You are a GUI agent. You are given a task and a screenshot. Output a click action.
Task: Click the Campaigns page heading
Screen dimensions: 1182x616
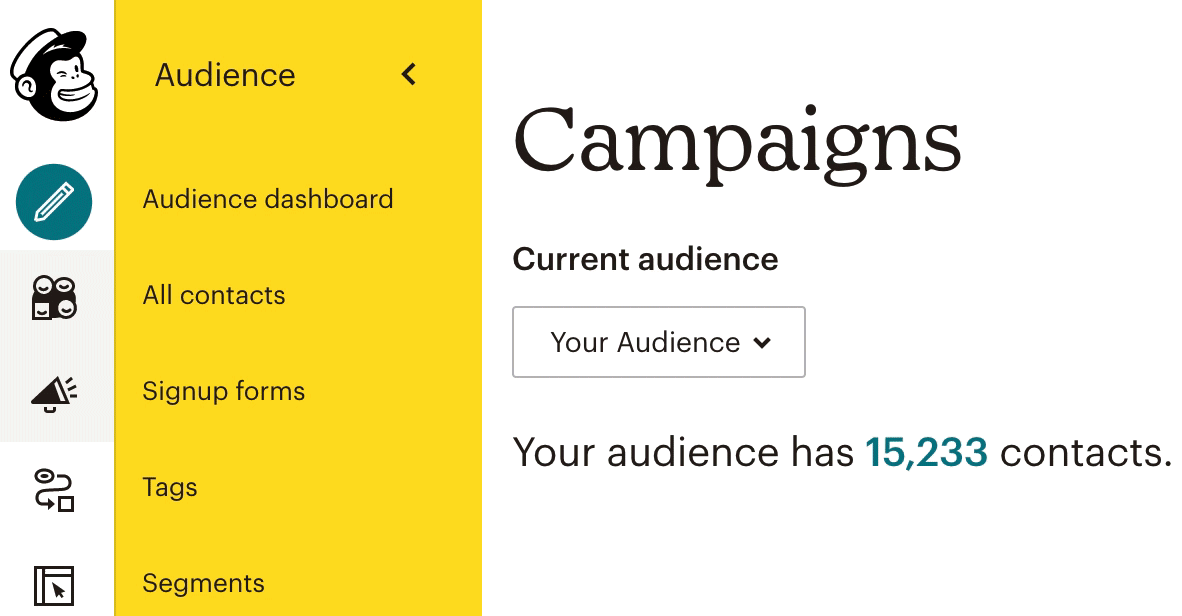[737, 140]
